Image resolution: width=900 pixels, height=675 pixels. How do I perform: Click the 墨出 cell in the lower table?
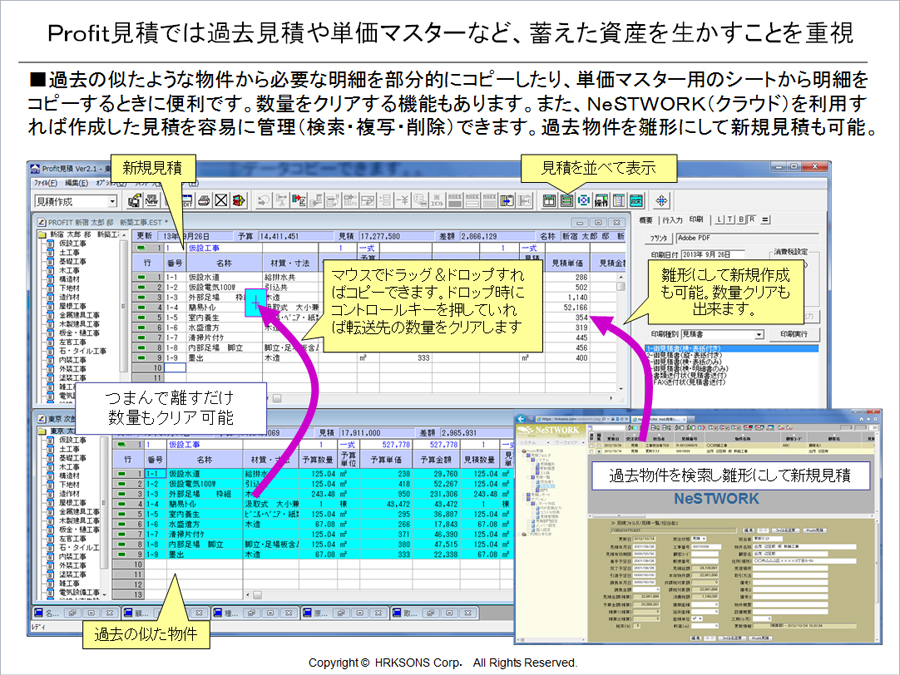(205, 554)
